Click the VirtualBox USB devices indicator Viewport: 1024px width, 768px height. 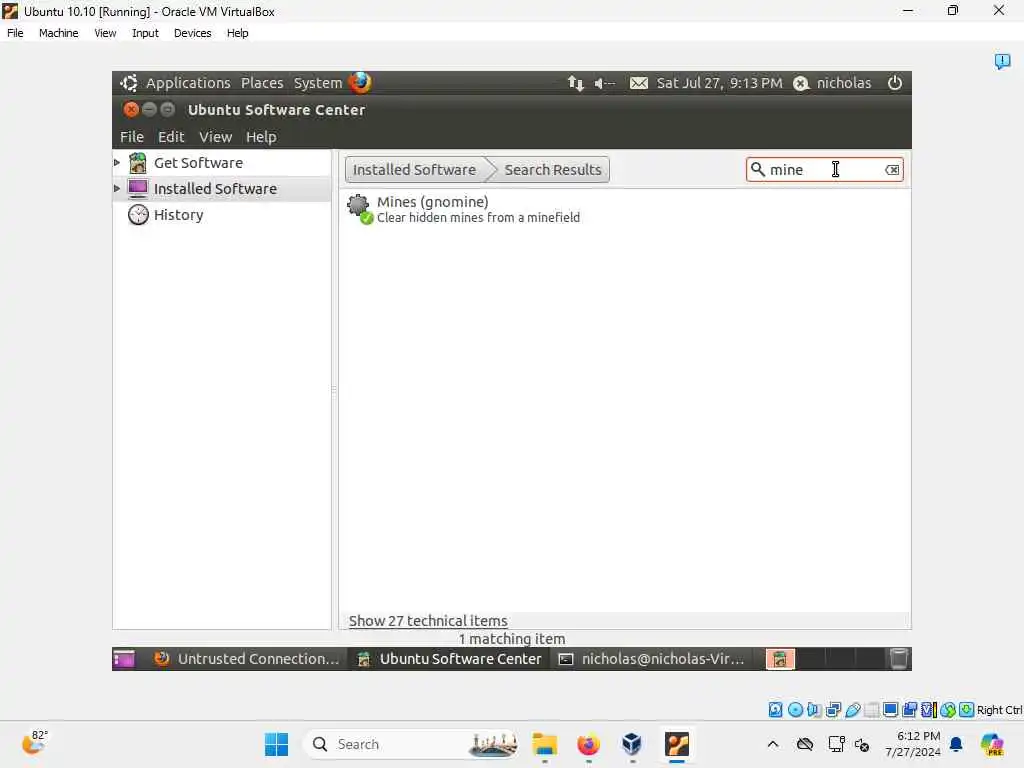point(852,710)
